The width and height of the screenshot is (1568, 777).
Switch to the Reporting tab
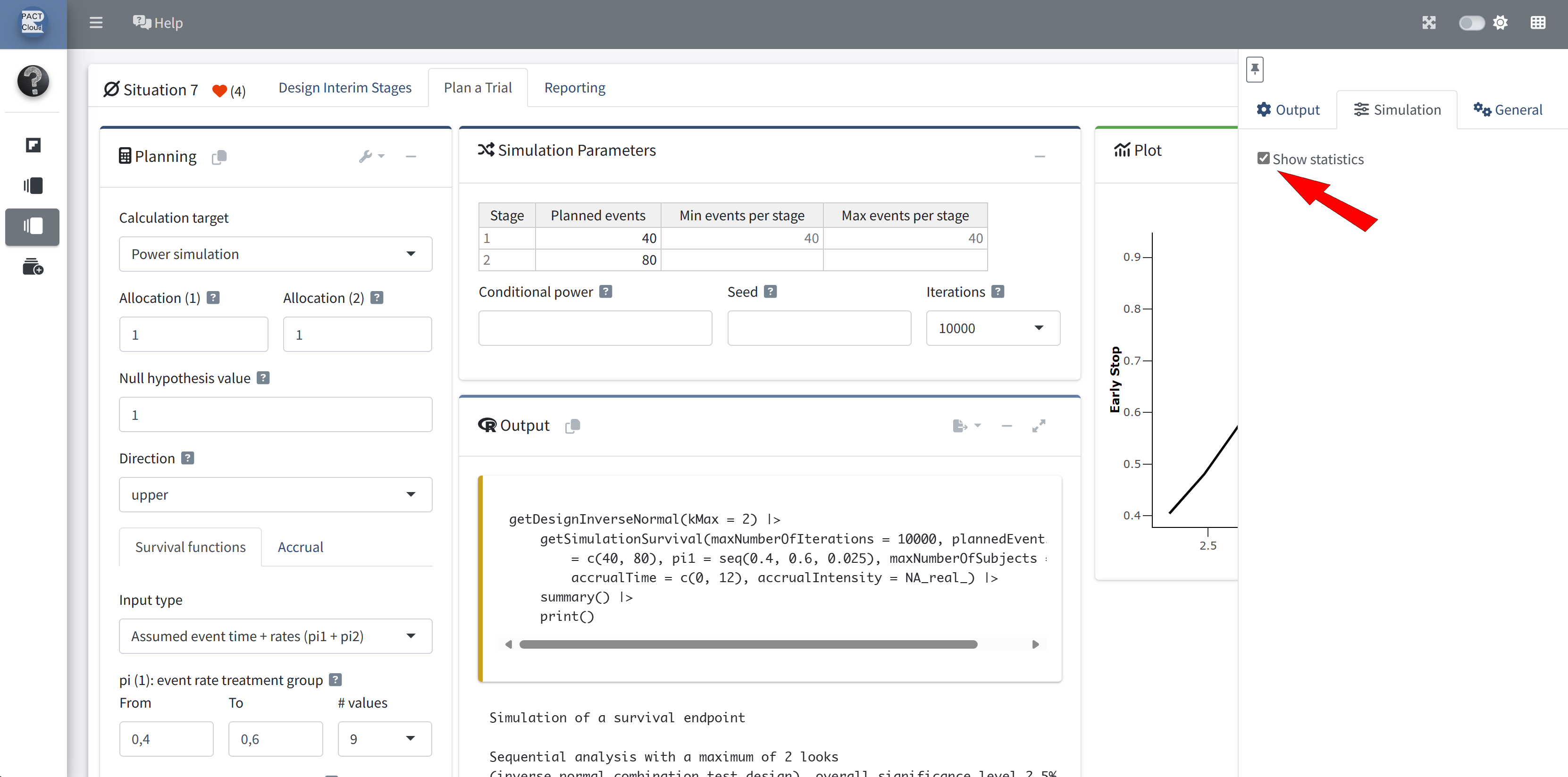[x=574, y=88]
